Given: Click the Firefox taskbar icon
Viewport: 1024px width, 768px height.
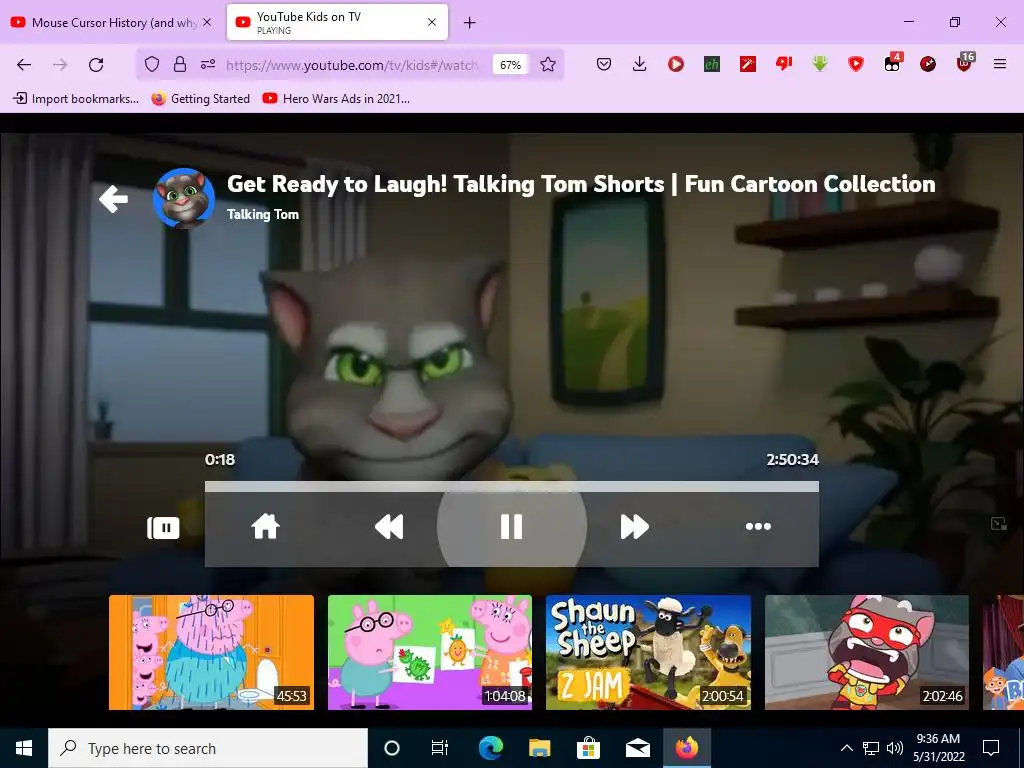Looking at the screenshot, I should click(687, 748).
